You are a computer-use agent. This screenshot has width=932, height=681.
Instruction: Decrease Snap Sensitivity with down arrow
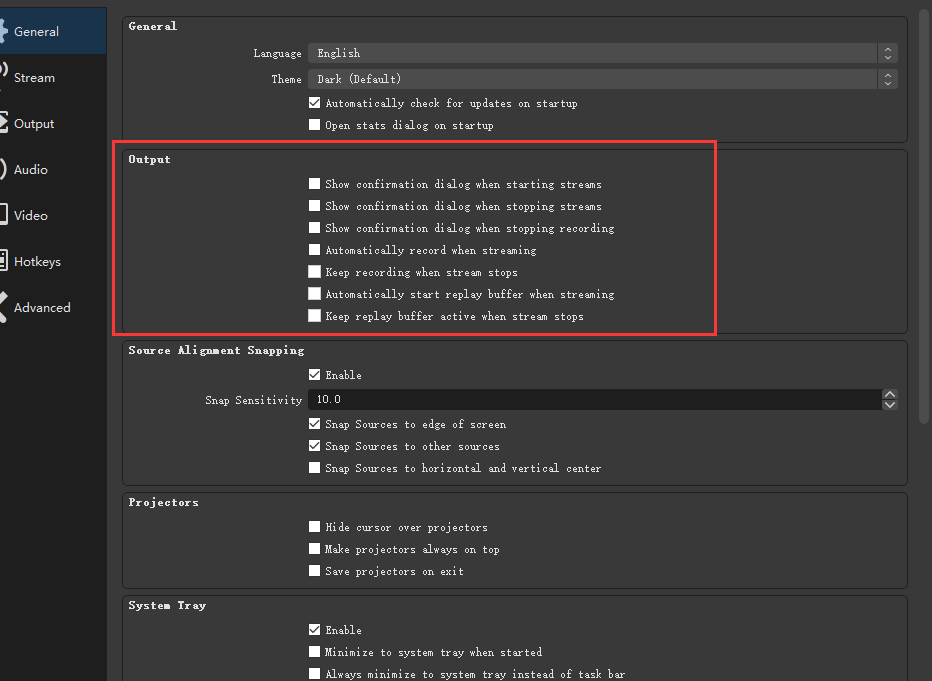point(890,405)
